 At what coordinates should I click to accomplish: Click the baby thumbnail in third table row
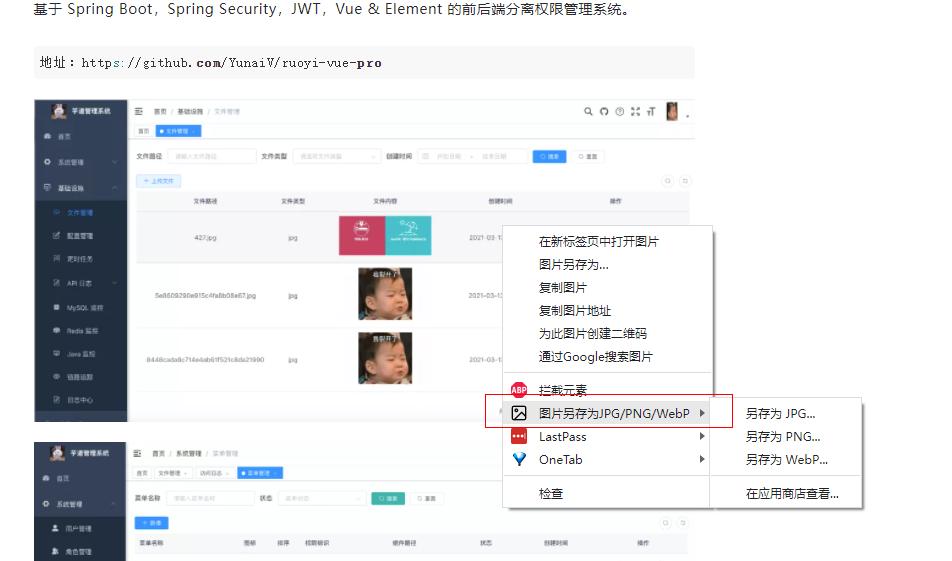click(385, 358)
